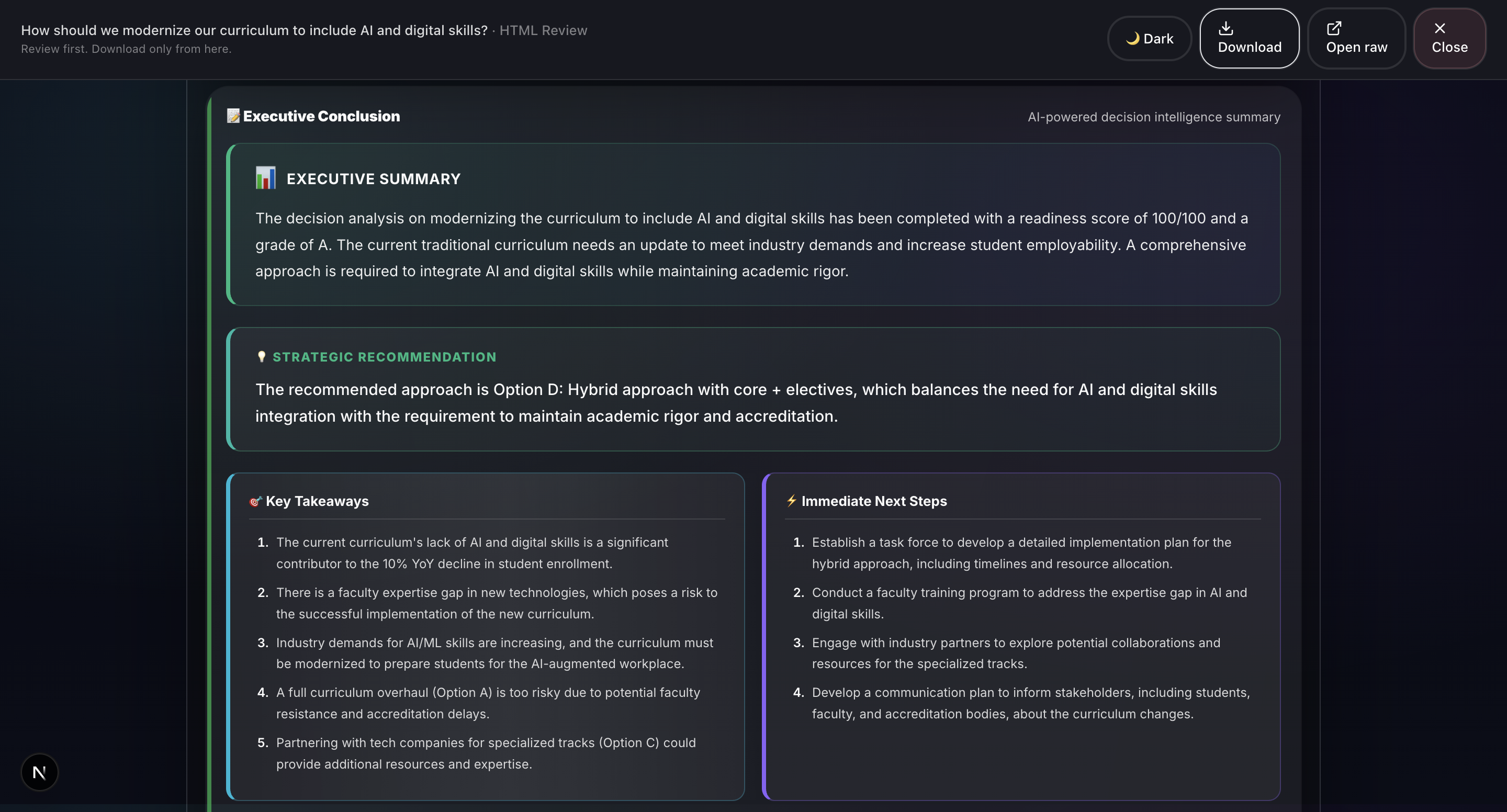Image resolution: width=1507 pixels, height=812 pixels.
Task: Click the Strategic Recommendation heading text
Action: click(x=385, y=357)
